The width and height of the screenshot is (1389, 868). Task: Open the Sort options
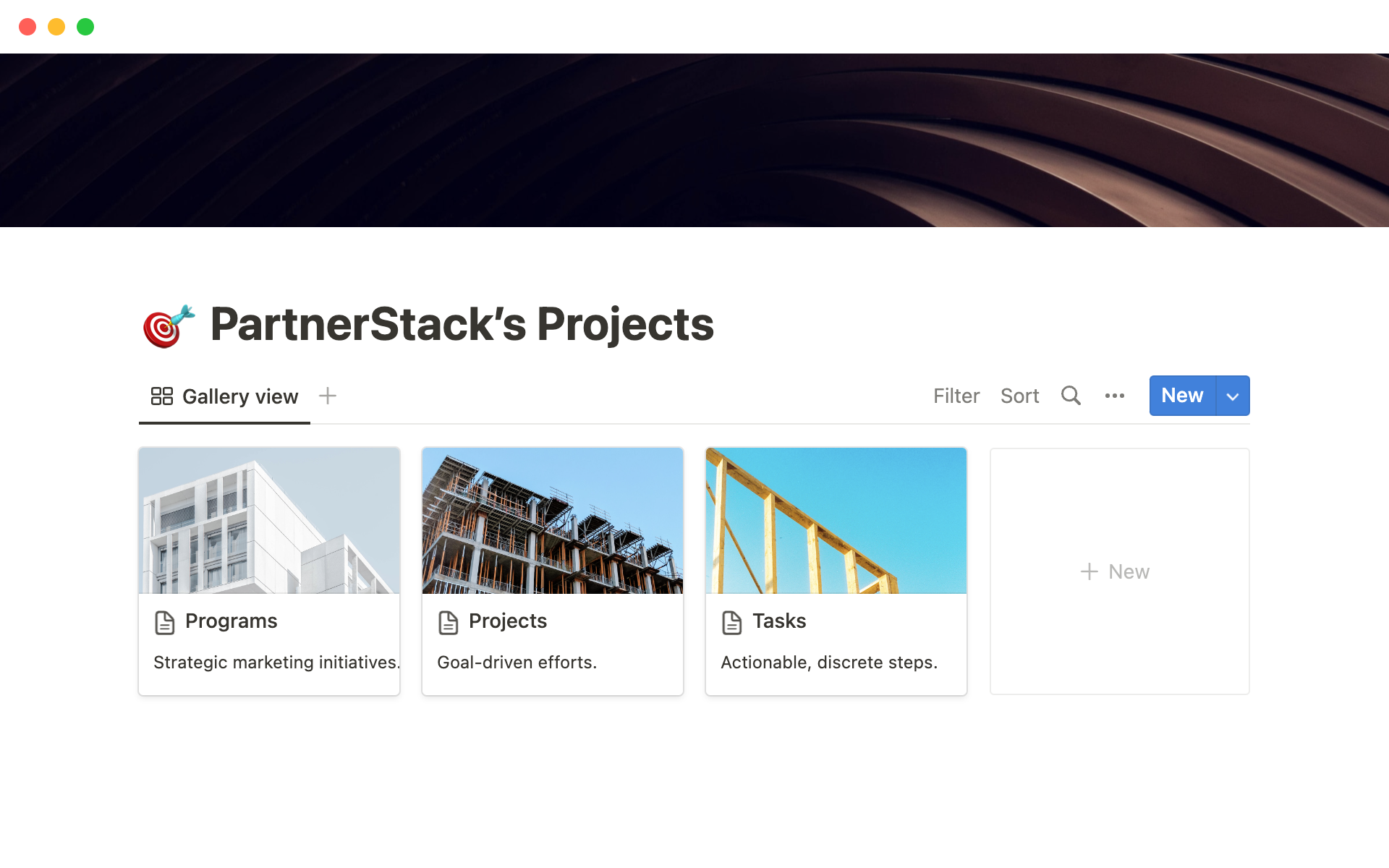(x=1019, y=396)
